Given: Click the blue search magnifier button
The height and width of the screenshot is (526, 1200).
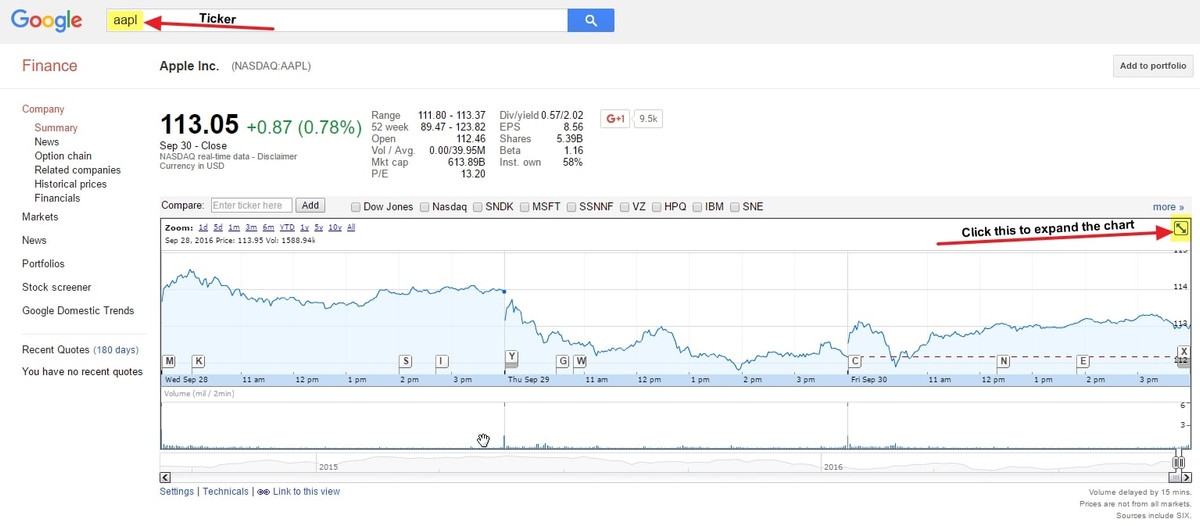Looking at the screenshot, I should 590,20.
